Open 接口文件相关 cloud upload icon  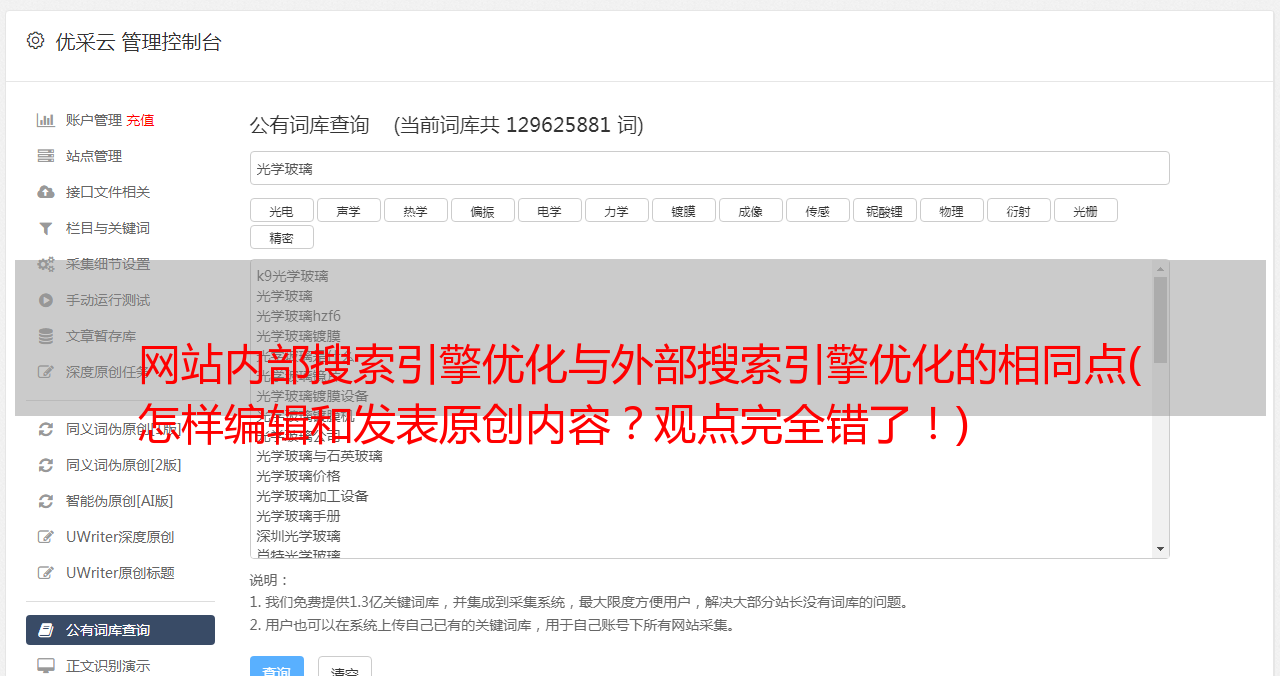pos(45,192)
